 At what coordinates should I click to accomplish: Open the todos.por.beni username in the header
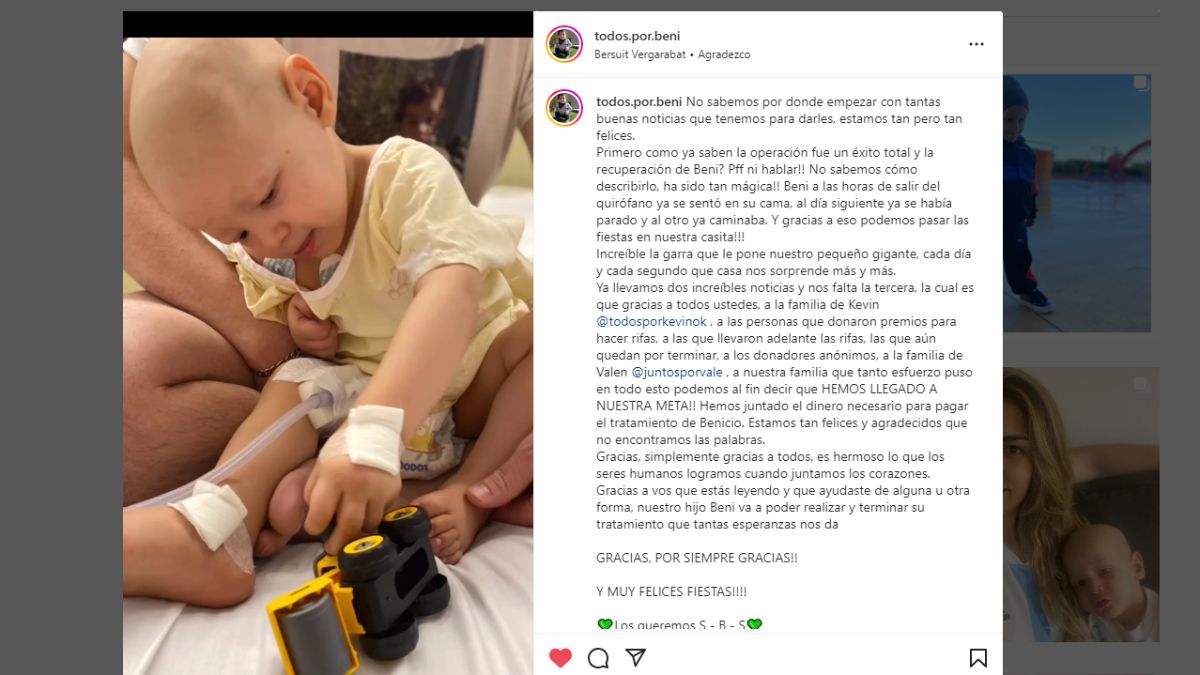pyautogui.click(x=637, y=36)
